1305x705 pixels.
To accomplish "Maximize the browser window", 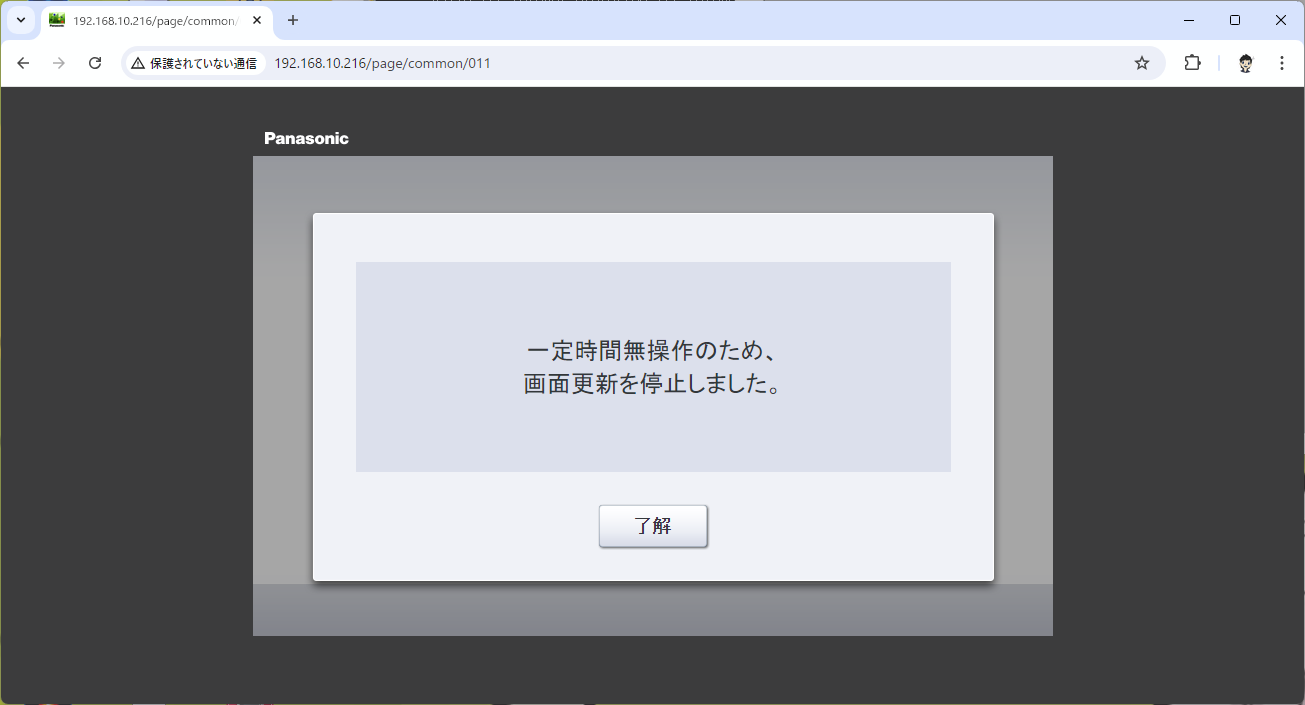I will pos(1235,20).
